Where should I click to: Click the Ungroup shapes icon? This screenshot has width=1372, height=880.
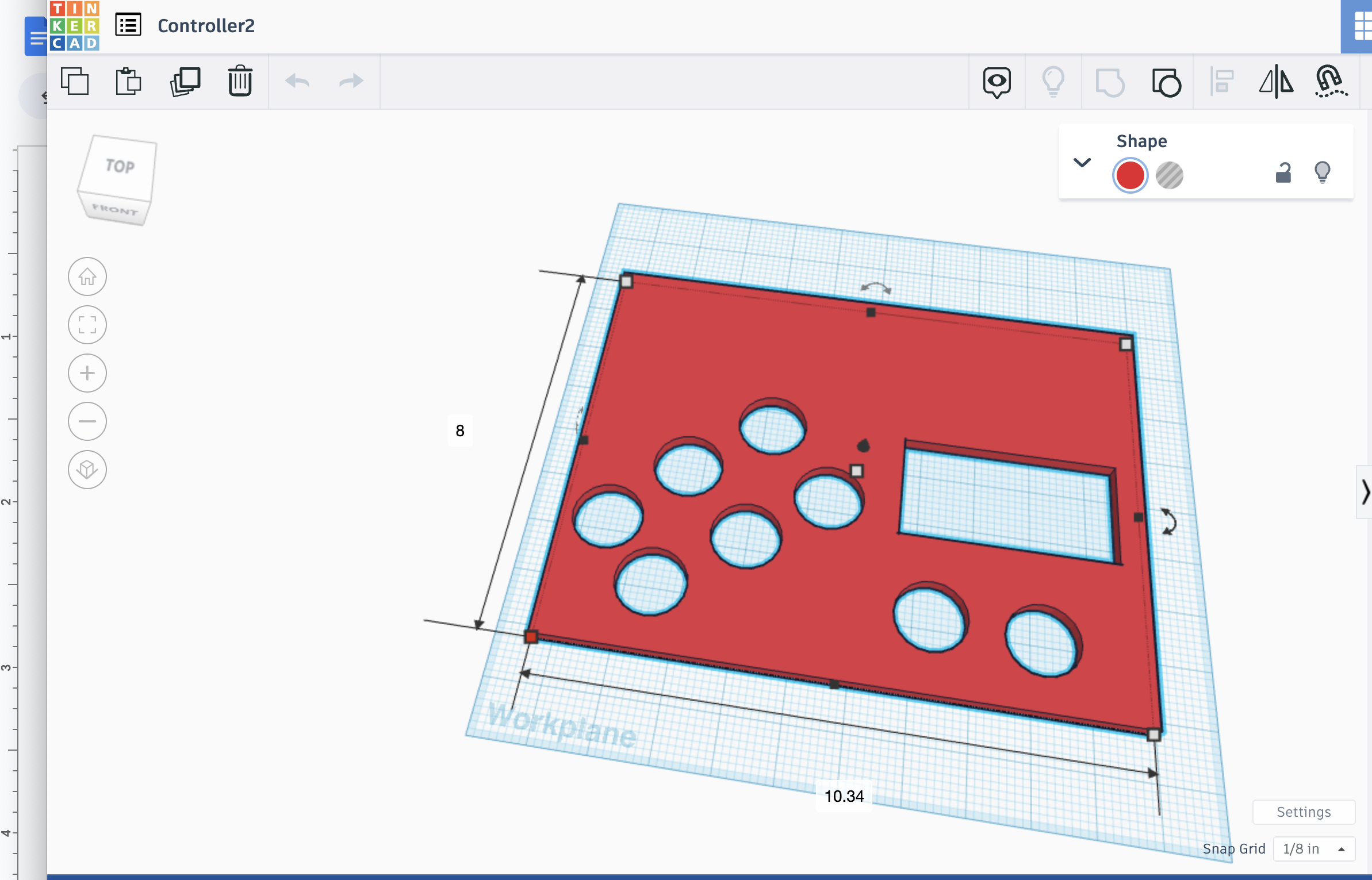(1166, 83)
